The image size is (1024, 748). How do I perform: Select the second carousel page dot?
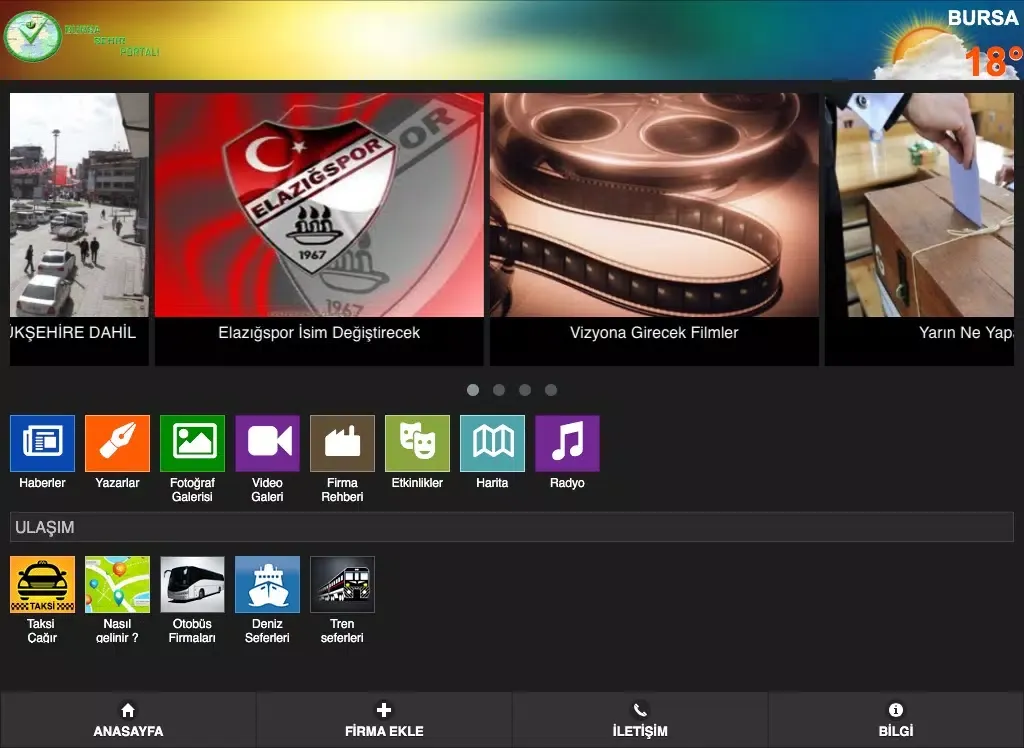click(x=499, y=390)
